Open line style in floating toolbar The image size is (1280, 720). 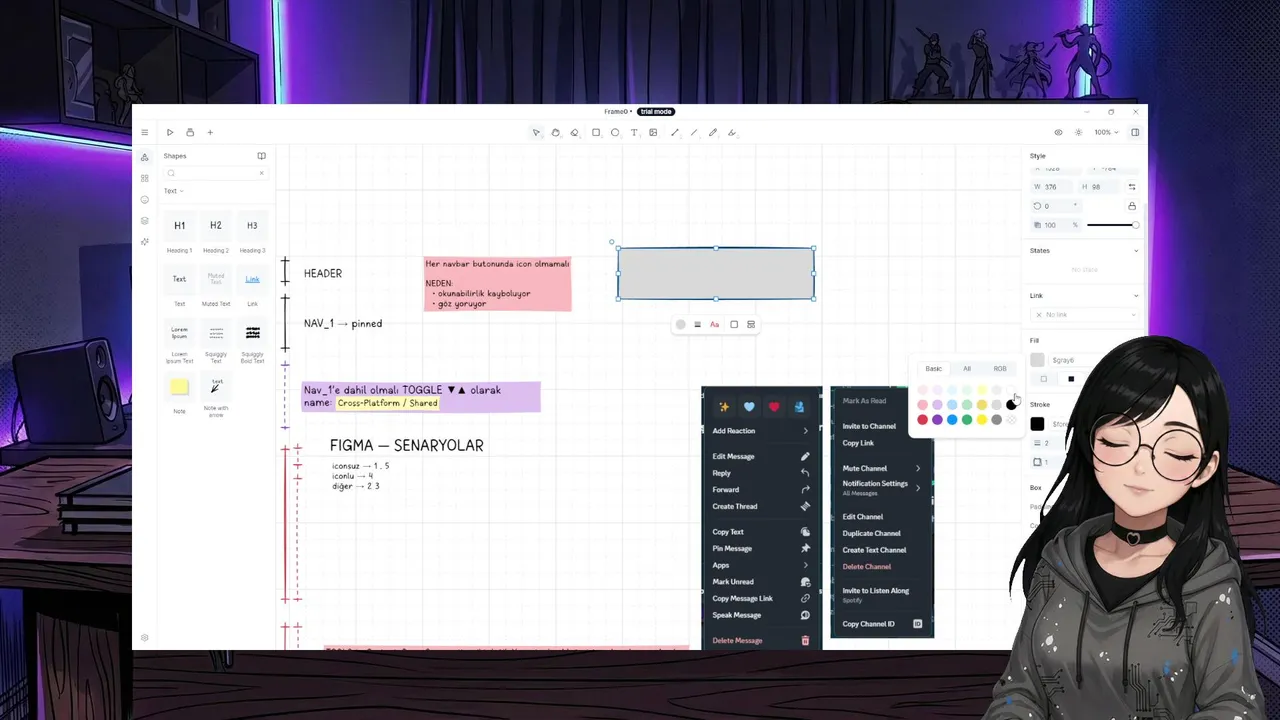pos(697,324)
